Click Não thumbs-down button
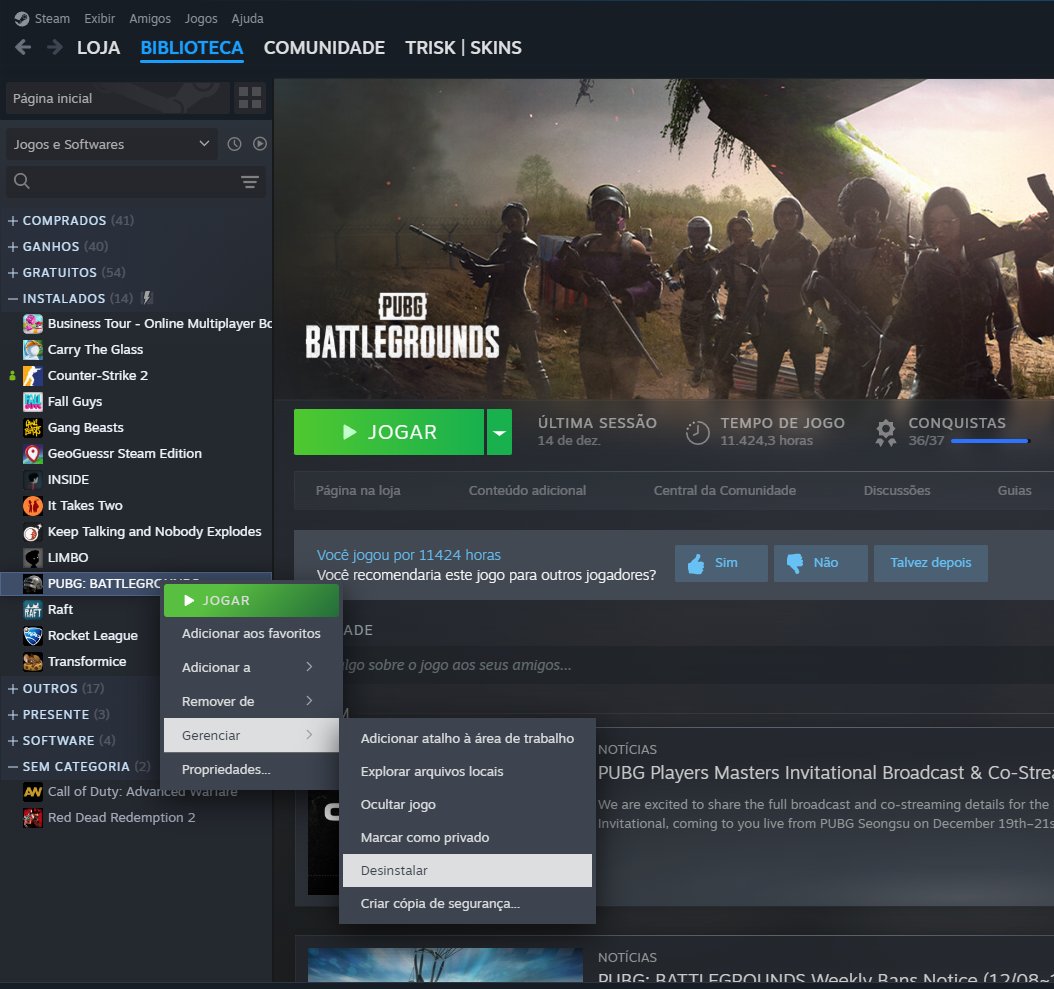1054x989 pixels. (x=821, y=563)
